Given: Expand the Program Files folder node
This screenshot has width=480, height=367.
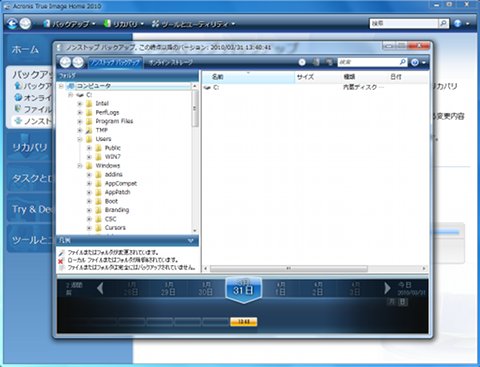Looking at the screenshot, I should (80, 121).
